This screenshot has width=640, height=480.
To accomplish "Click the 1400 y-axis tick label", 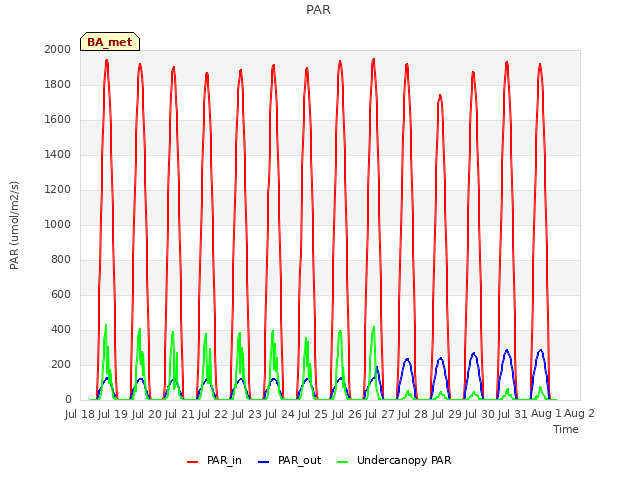I will tap(57, 154).
